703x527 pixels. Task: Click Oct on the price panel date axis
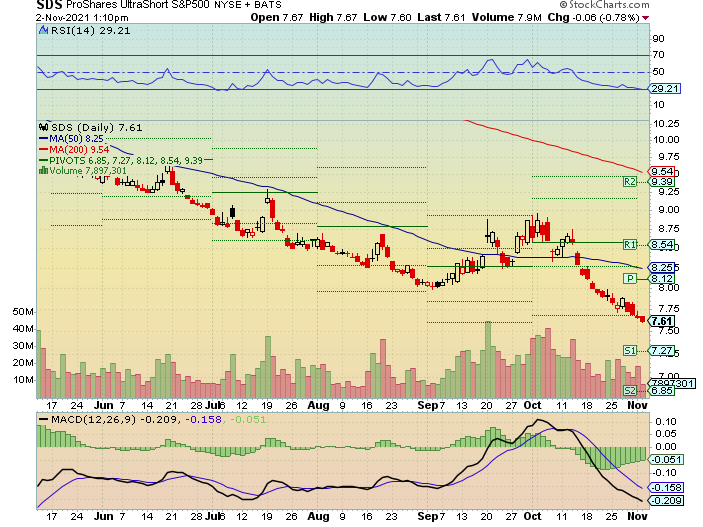533,405
